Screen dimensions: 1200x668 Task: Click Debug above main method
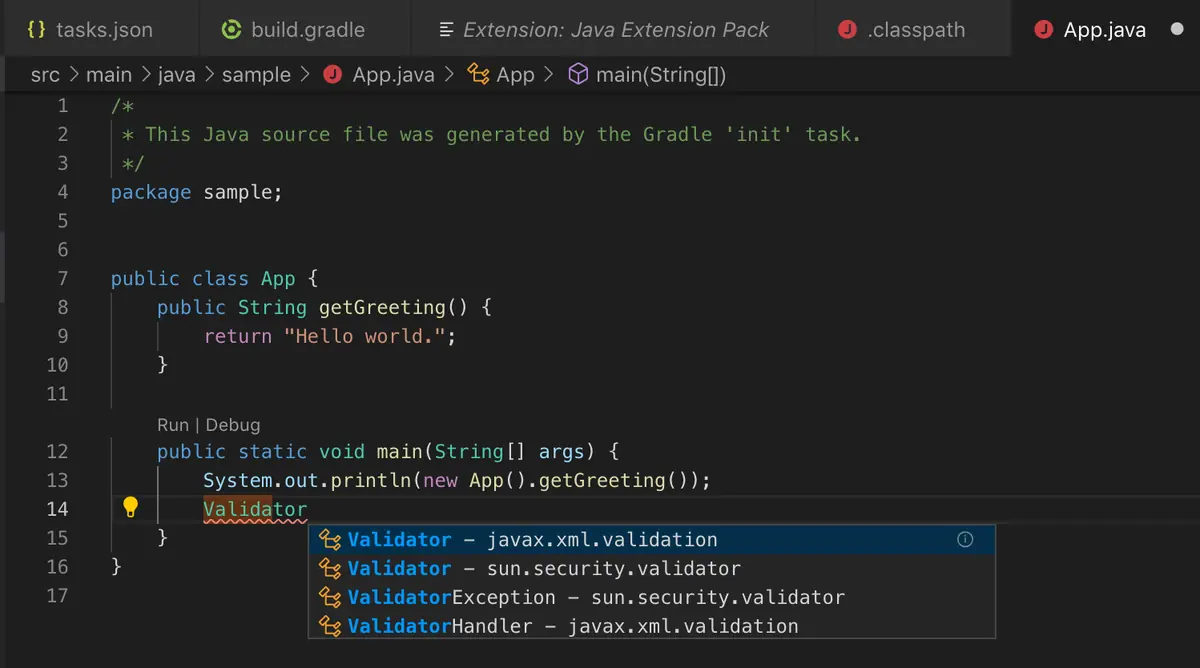(x=233, y=425)
